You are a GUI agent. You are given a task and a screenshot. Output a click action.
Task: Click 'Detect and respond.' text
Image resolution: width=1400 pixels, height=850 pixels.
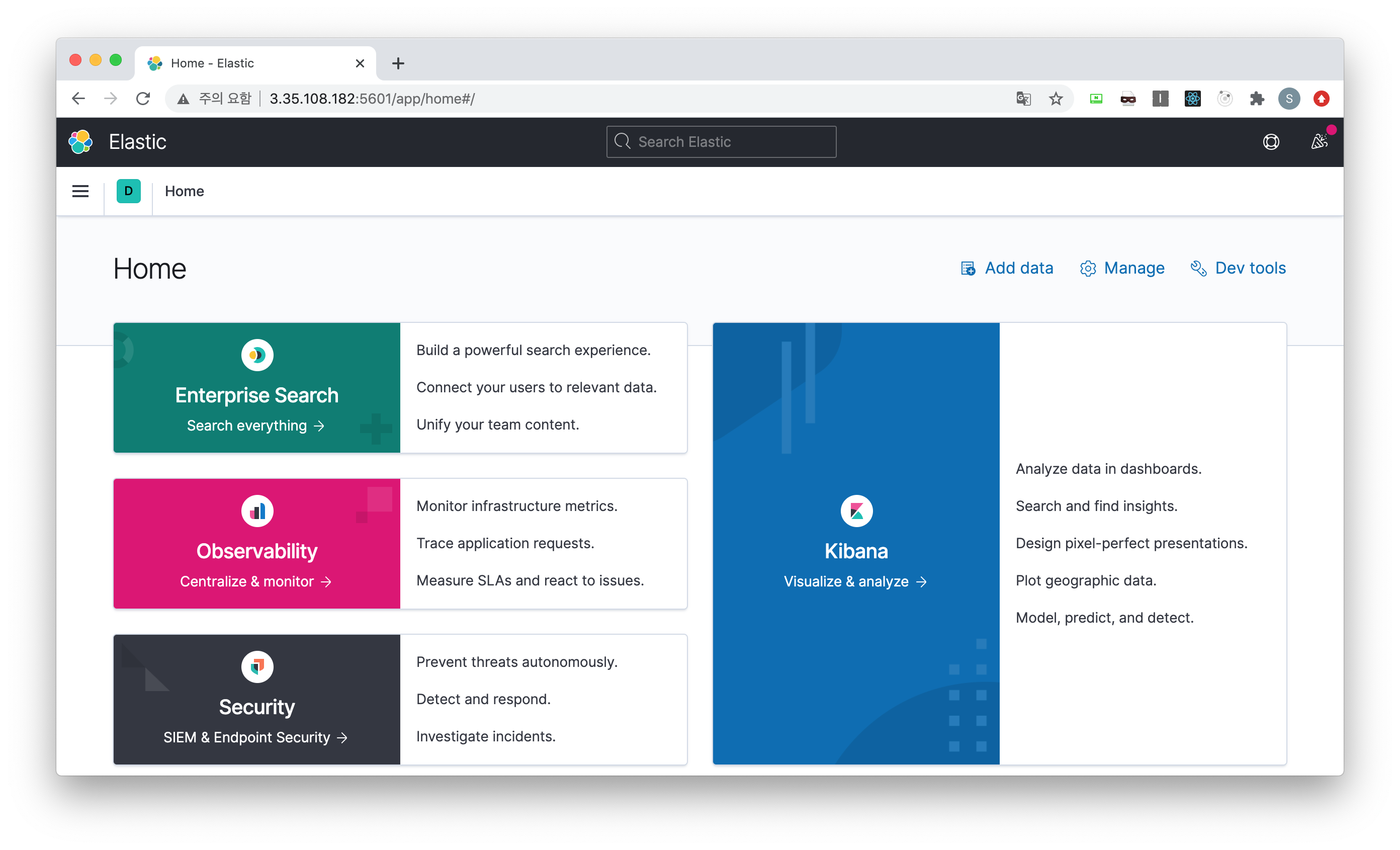(484, 699)
